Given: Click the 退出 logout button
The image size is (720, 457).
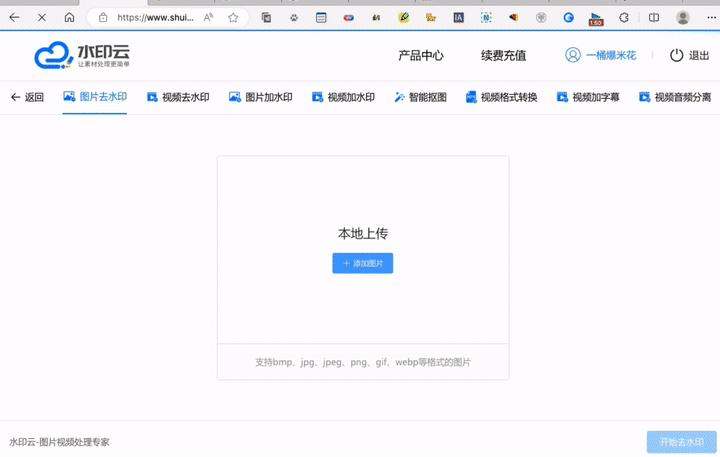Looking at the screenshot, I should (x=689, y=56).
